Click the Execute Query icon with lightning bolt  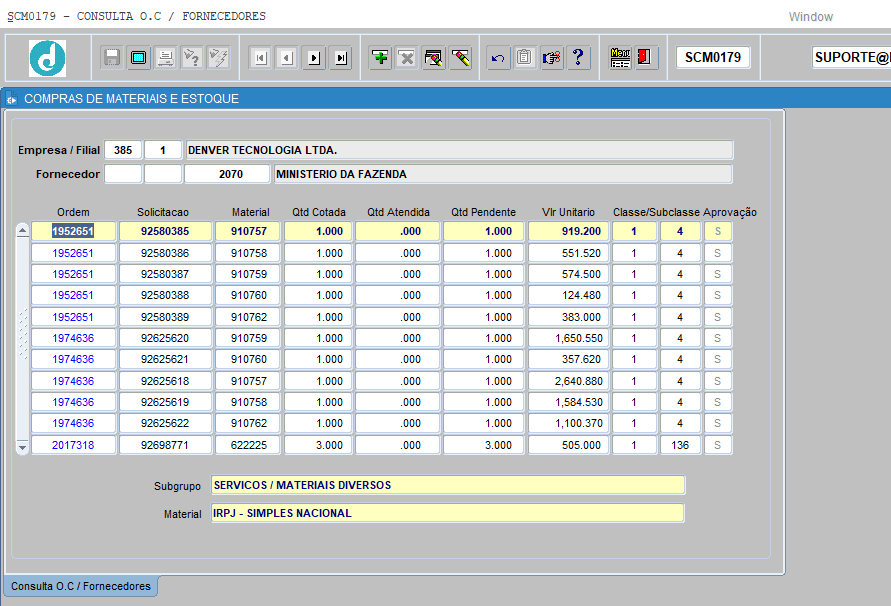tap(219, 58)
